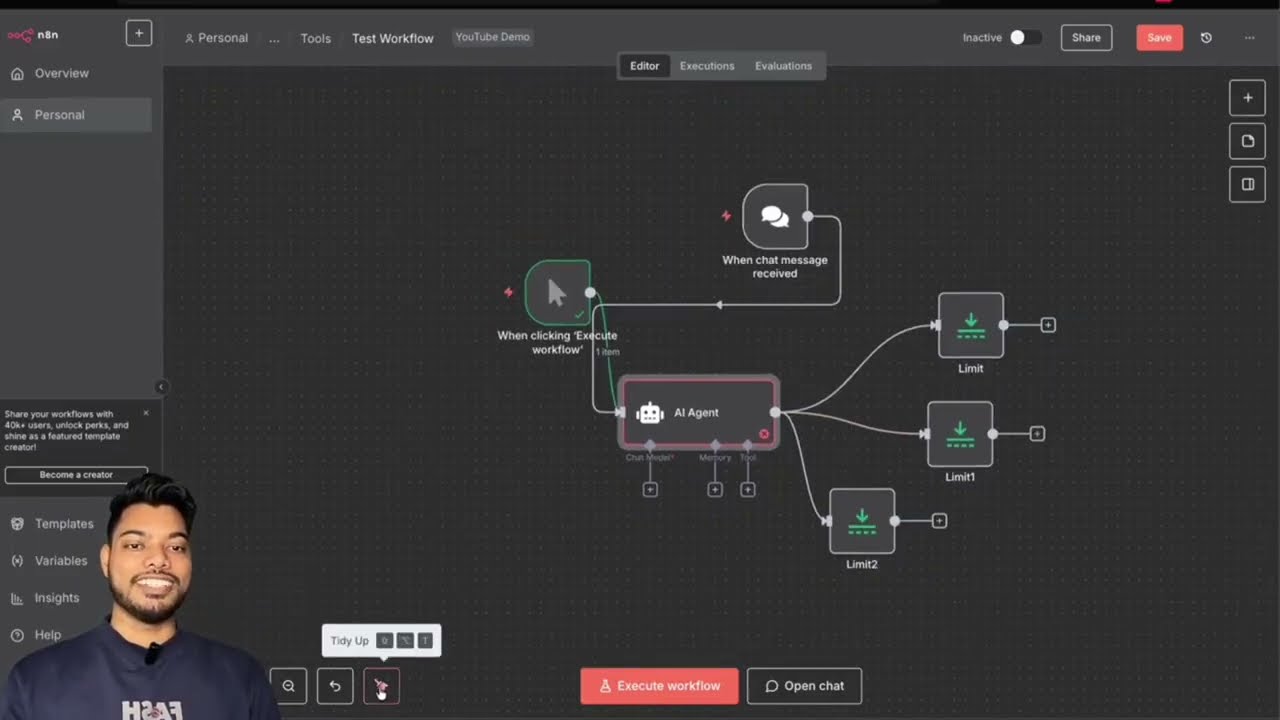Switch to the Evaluations tab

[783, 66]
